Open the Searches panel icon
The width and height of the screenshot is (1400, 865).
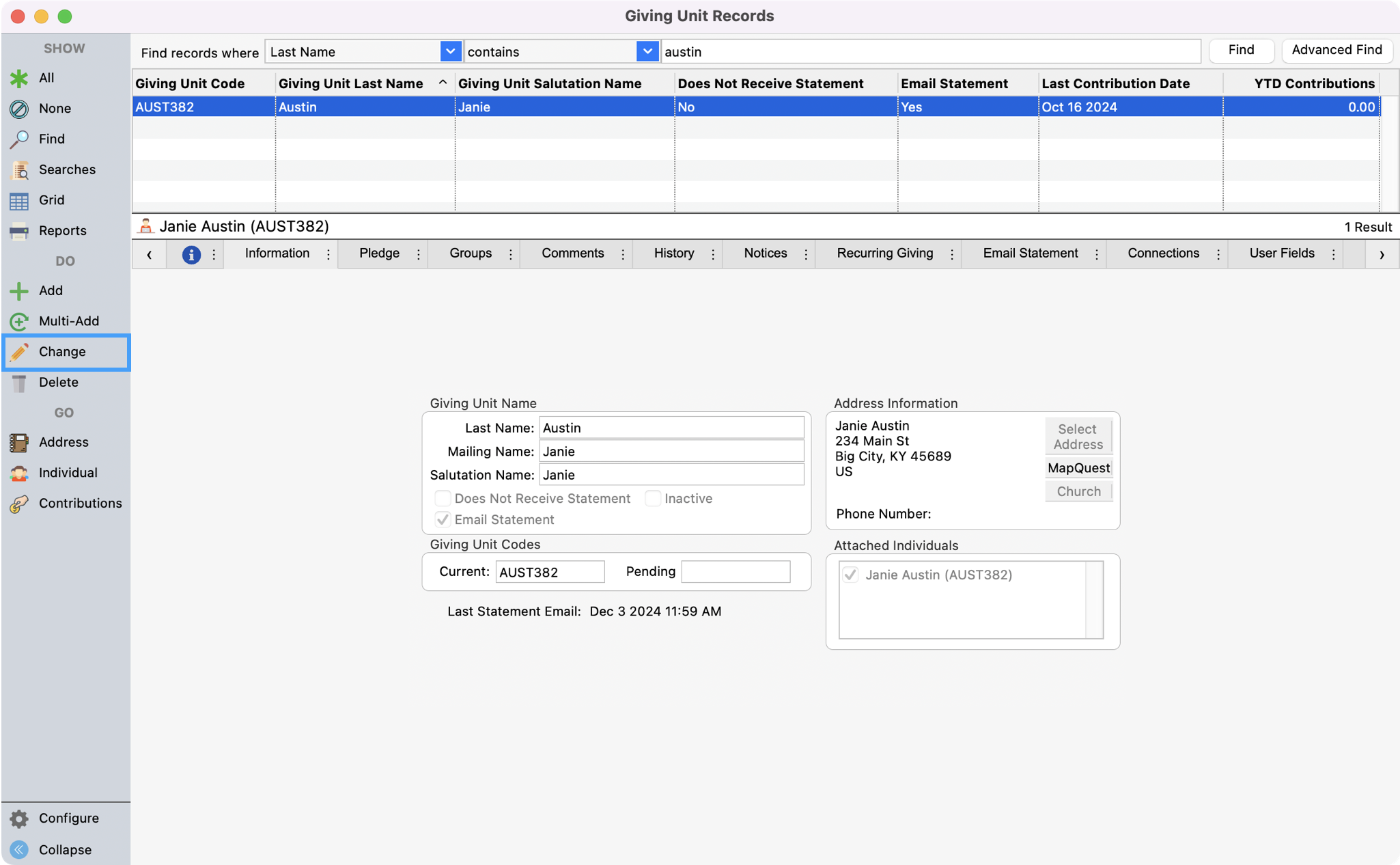pyautogui.click(x=18, y=169)
